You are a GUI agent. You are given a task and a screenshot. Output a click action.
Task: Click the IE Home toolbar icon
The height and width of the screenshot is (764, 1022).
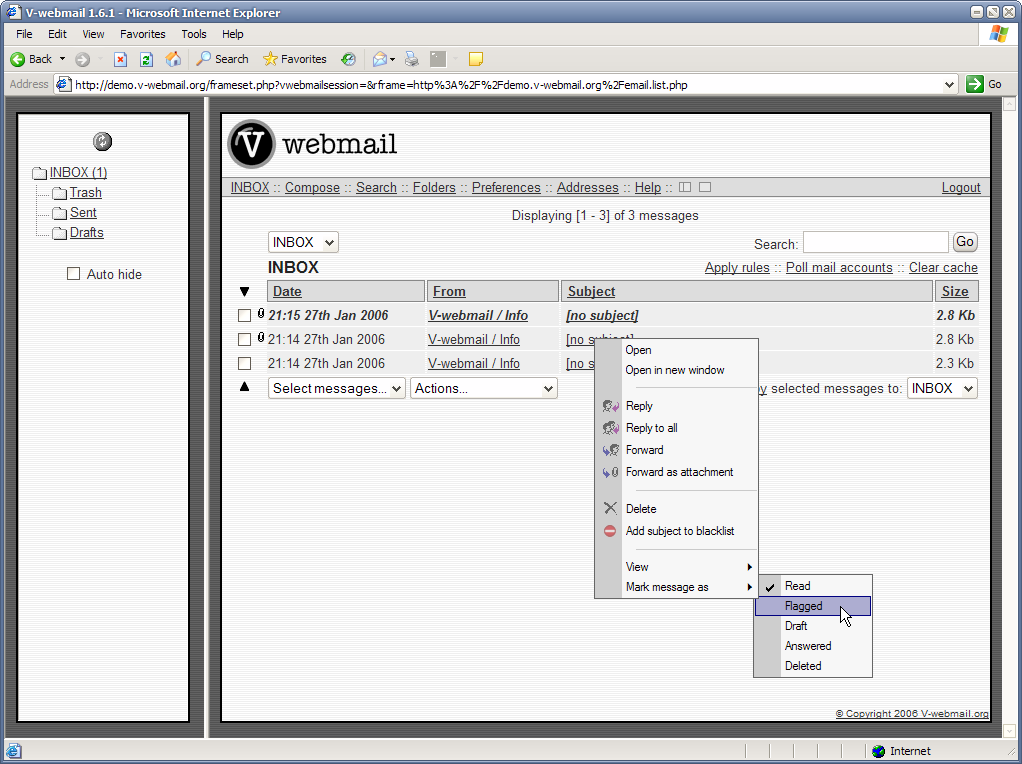pyautogui.click(x=174, y=59)
